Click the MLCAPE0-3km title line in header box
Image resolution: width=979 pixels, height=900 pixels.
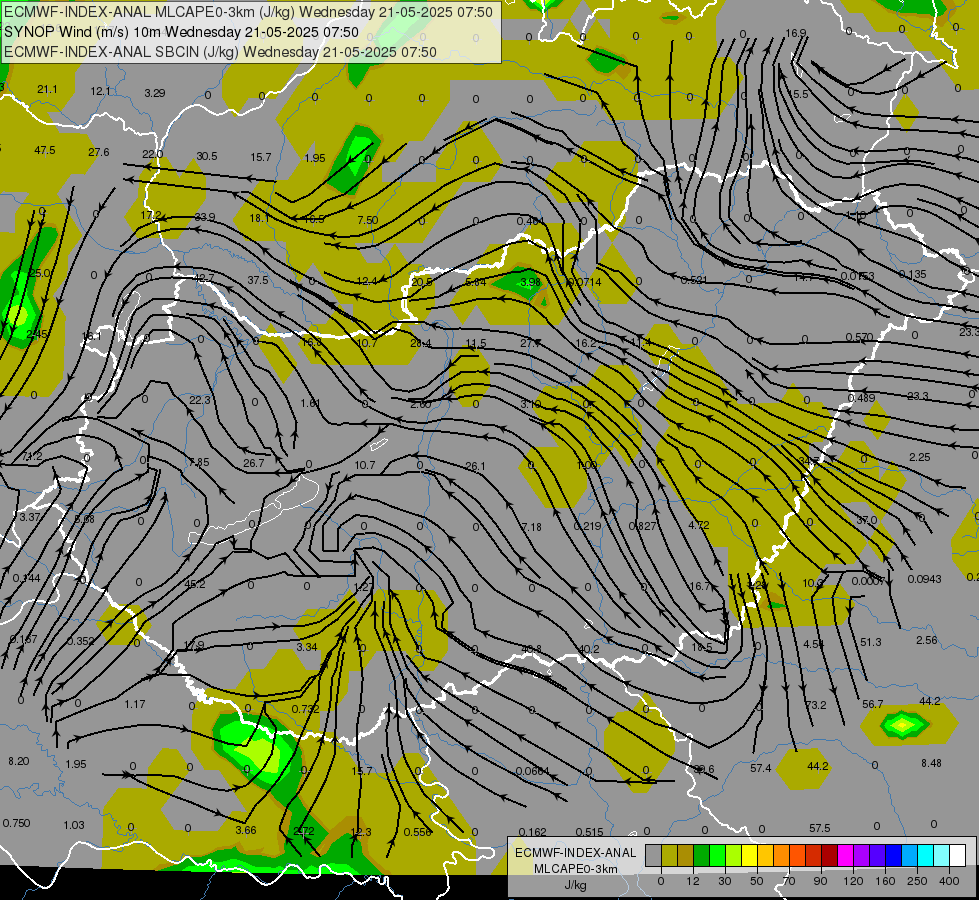(x=248, y=12)
